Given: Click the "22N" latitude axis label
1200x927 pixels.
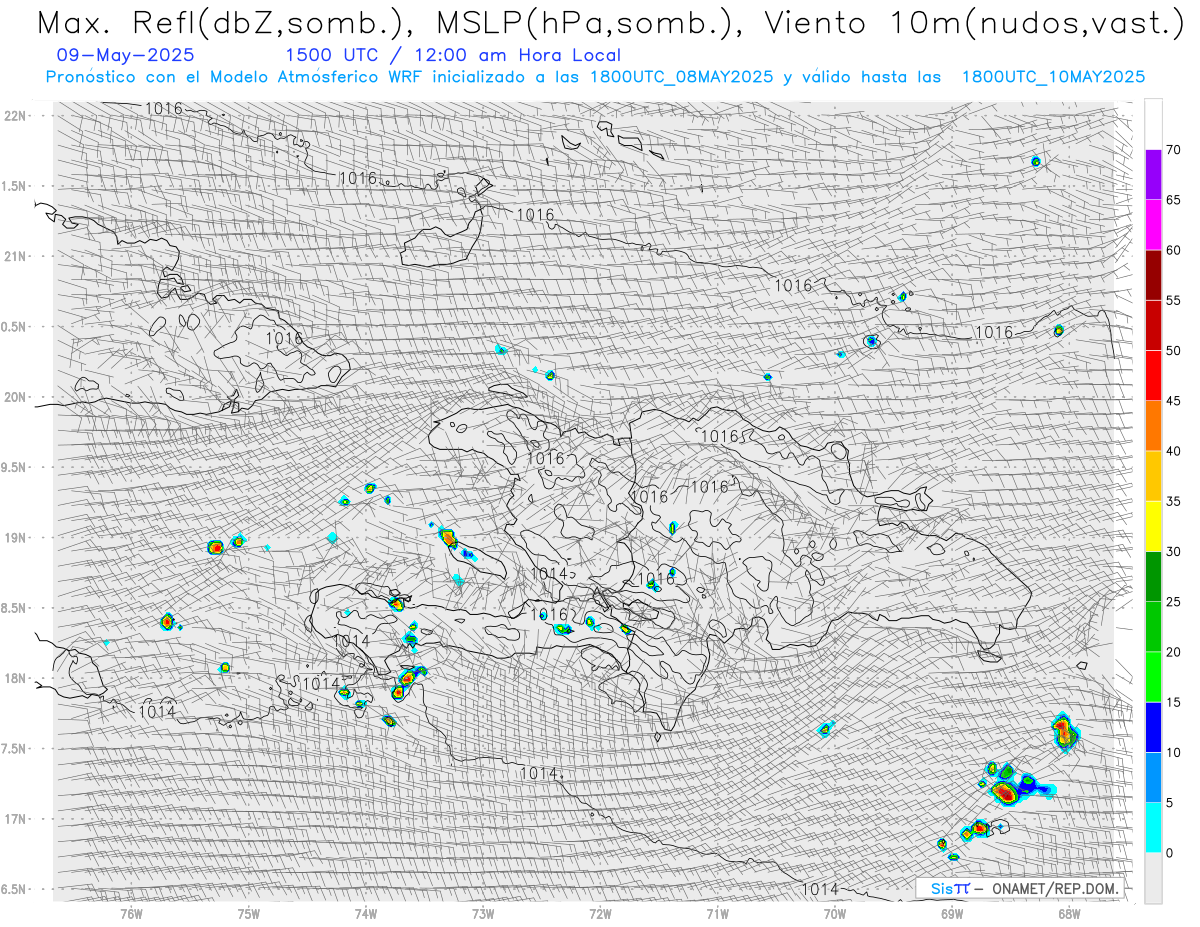Looking at the screenshot, I should (x=15, y=116).
